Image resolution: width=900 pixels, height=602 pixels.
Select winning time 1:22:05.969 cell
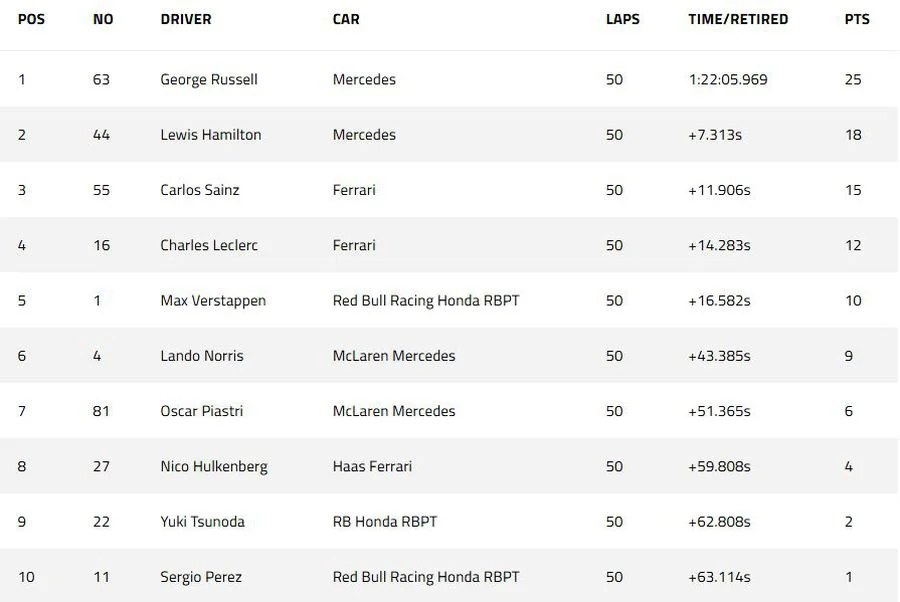pyautogui.click(x=728, y=79)
